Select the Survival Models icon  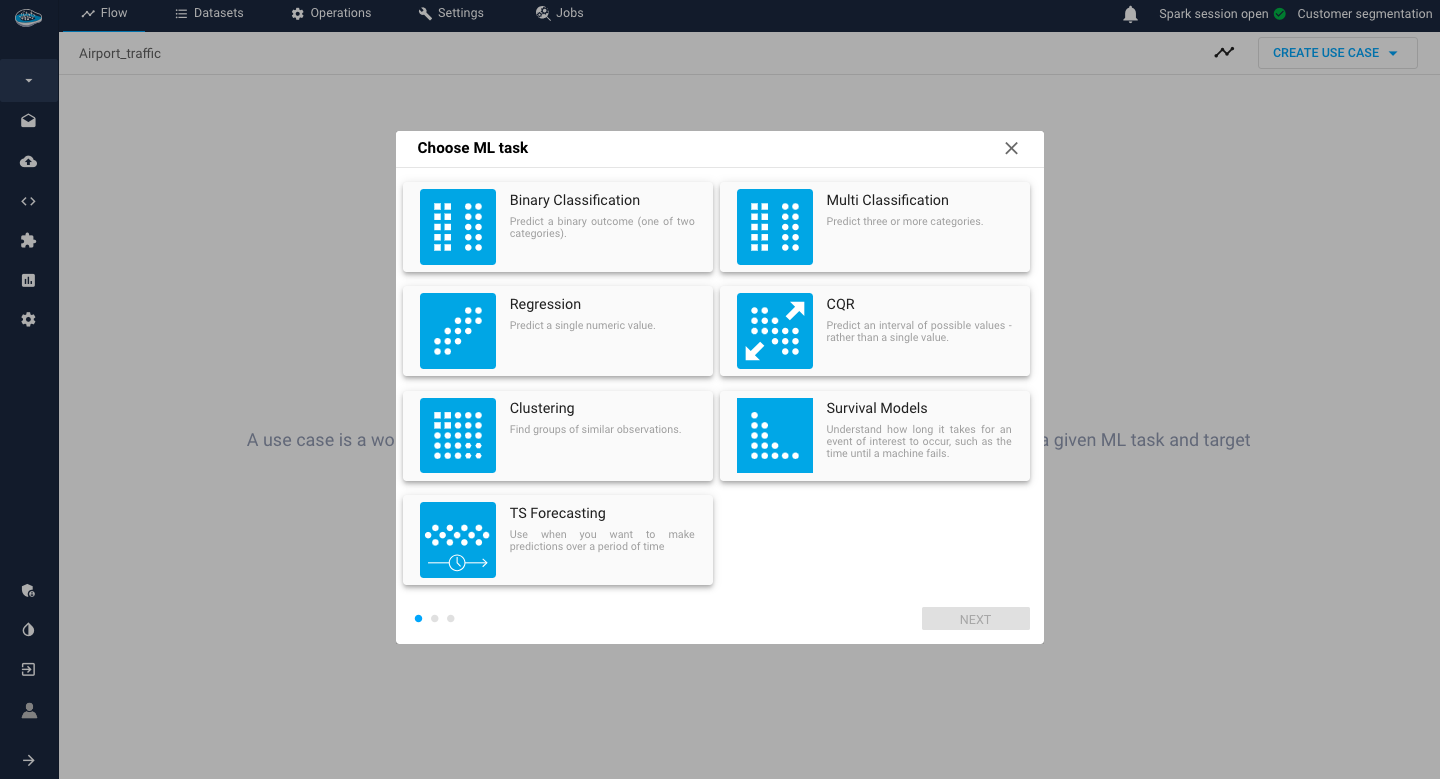774,435
